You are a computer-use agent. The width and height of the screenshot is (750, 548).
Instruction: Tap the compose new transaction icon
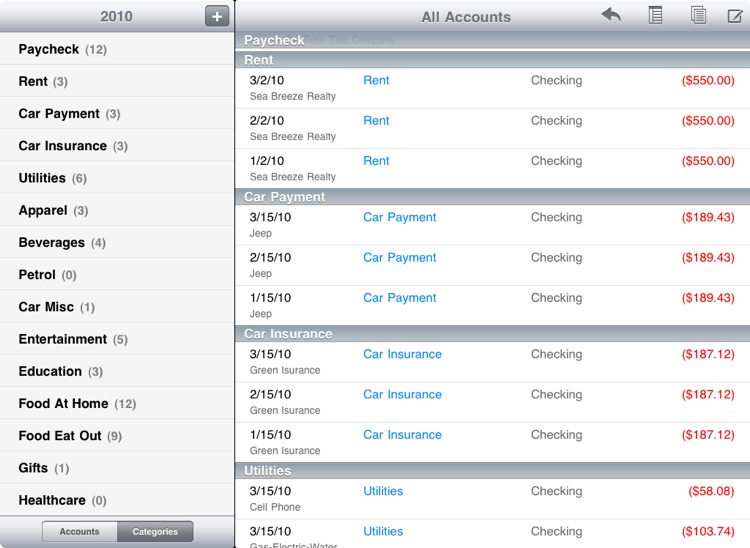click(735, 16)
